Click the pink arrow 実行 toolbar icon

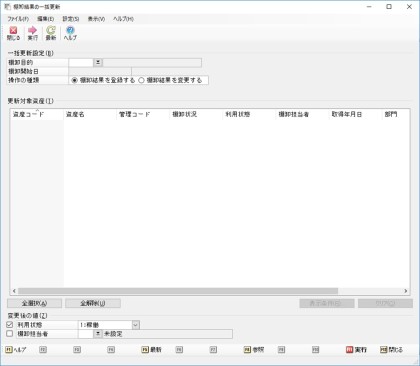[x=32, y=33]
